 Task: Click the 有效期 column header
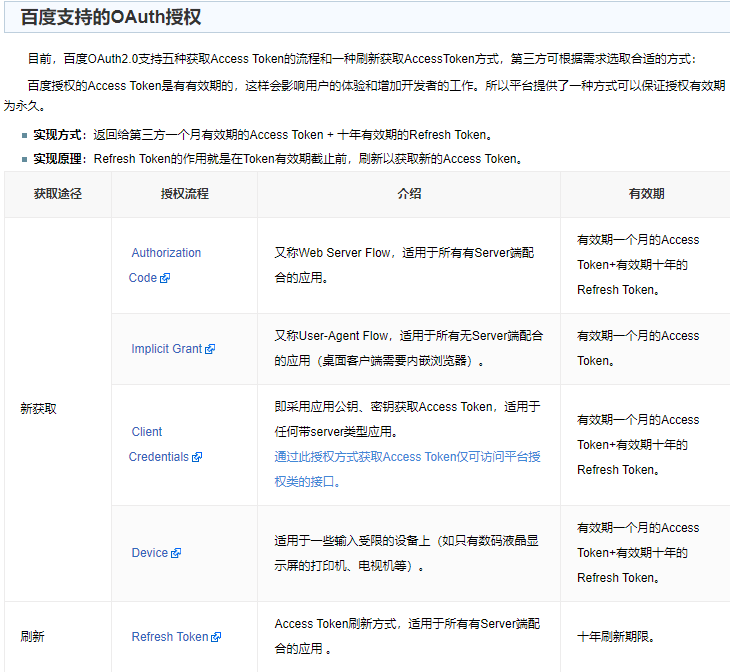click(x=646, y=194)
